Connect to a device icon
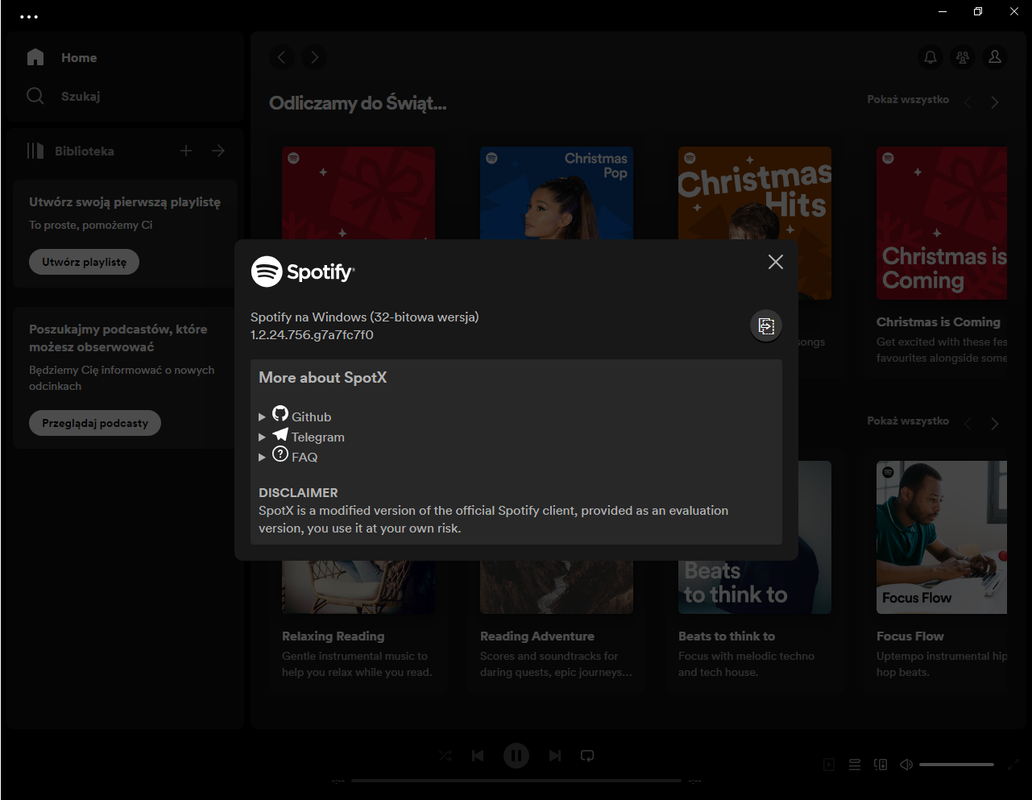The image size is (1032, 800). coord(880,764)
